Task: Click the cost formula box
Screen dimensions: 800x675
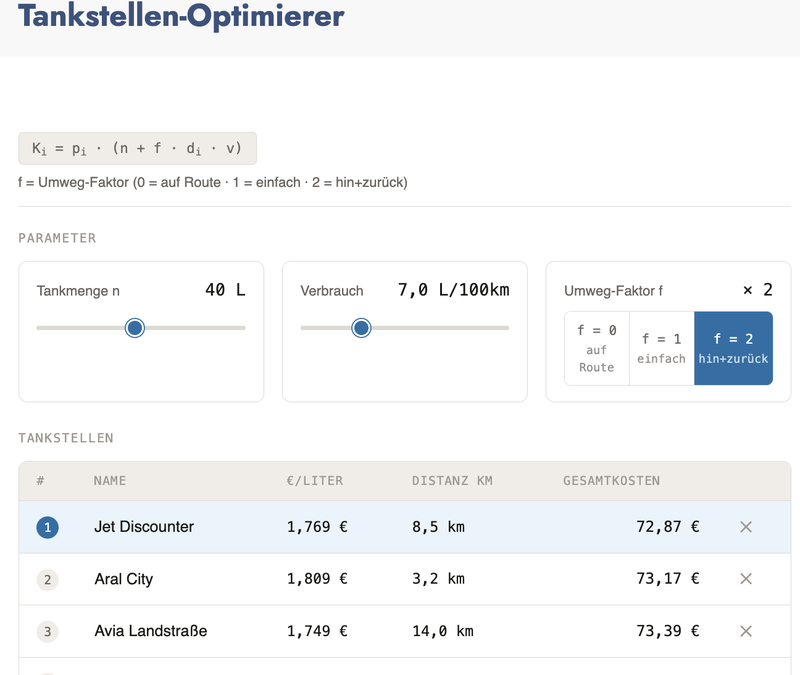Action: (137, 148)
